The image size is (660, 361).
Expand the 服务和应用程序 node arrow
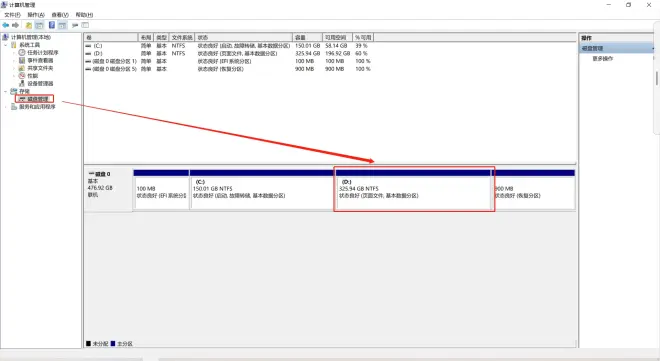[5, 107]
